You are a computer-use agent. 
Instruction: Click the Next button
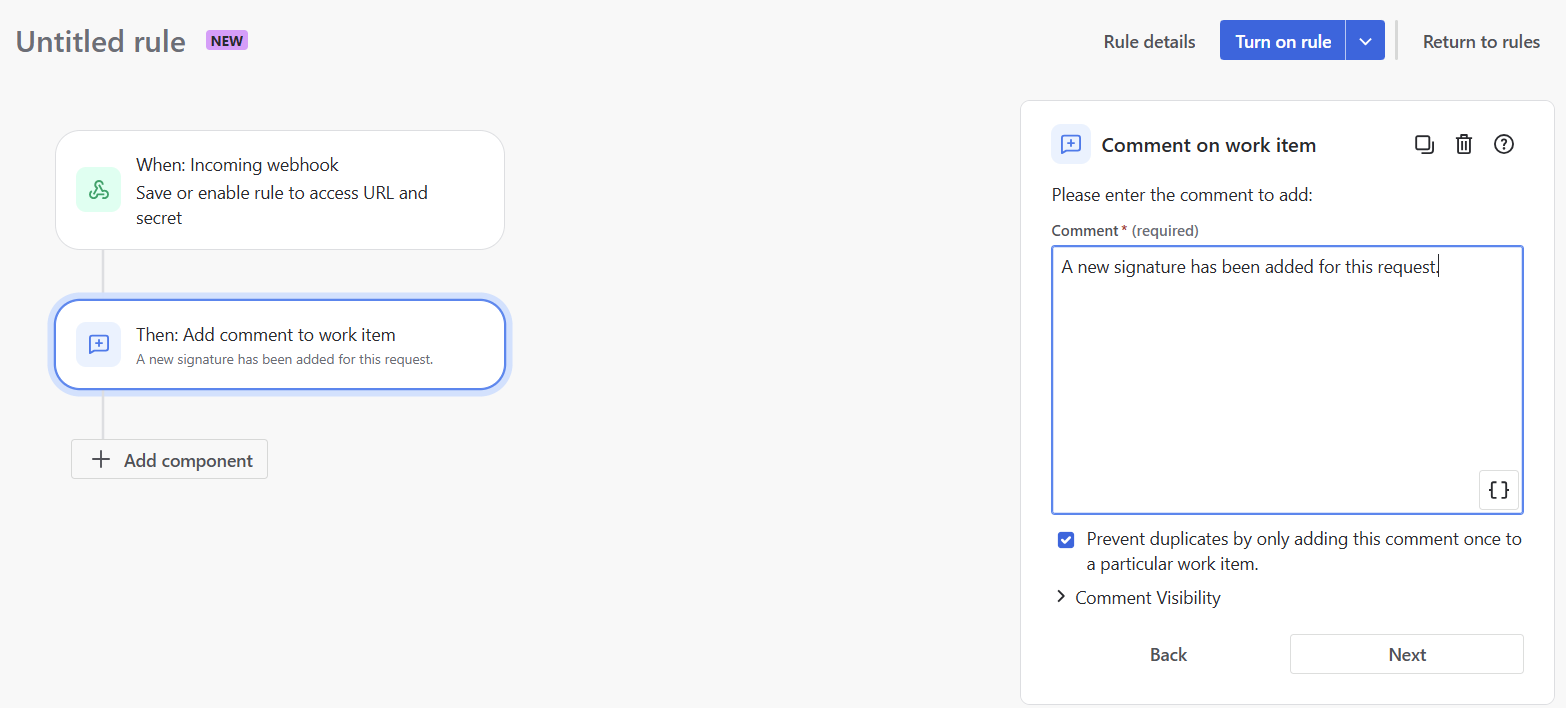[x=1406, y=655]
